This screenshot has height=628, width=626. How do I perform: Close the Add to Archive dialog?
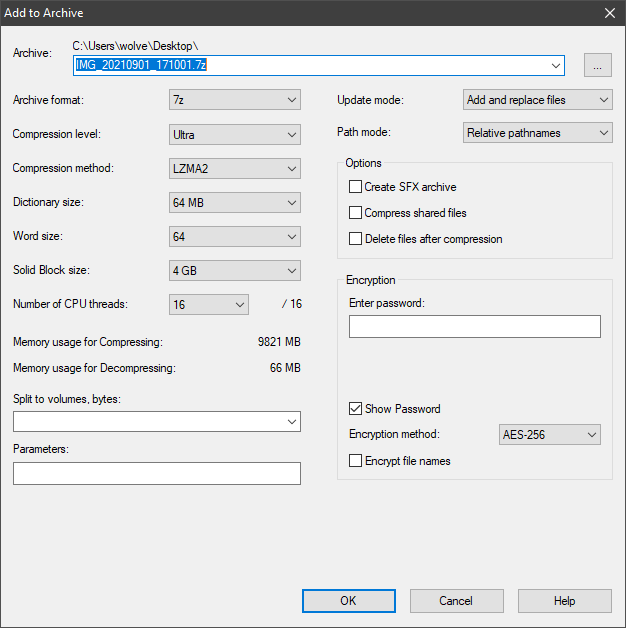610,13
